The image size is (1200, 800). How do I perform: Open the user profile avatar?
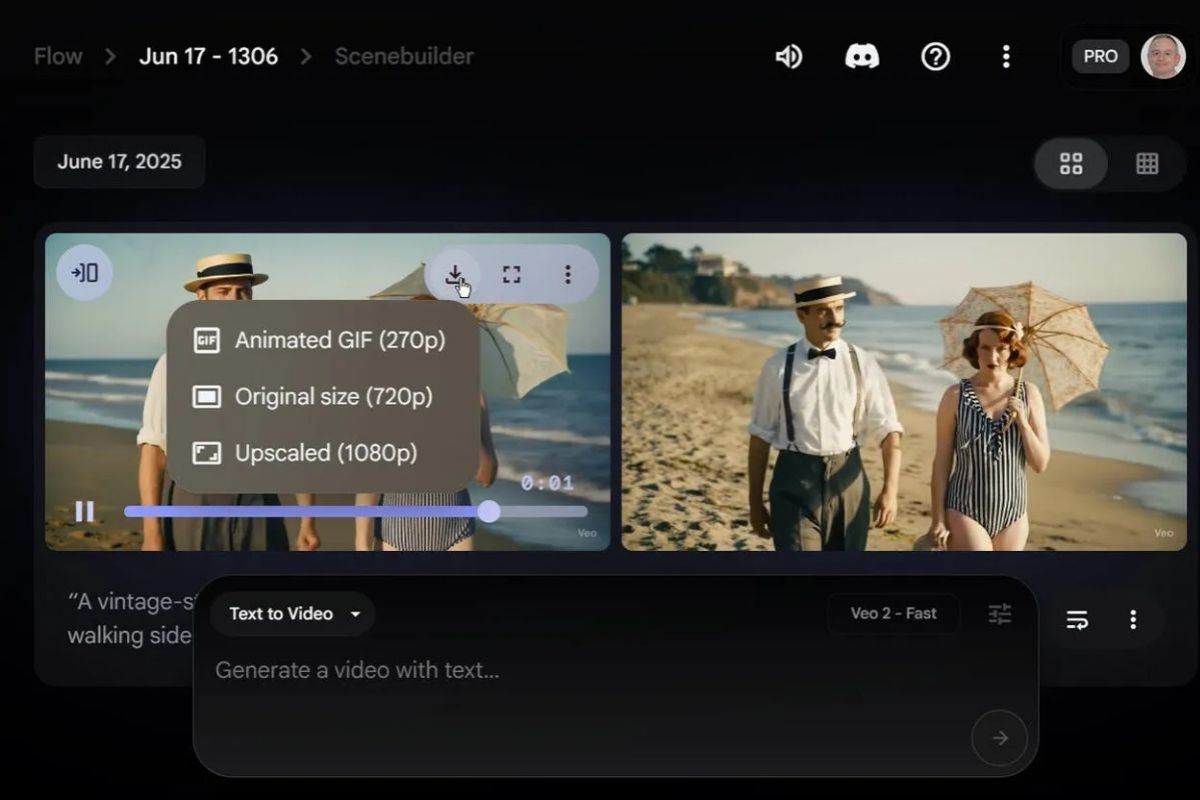click(1163, 57)
